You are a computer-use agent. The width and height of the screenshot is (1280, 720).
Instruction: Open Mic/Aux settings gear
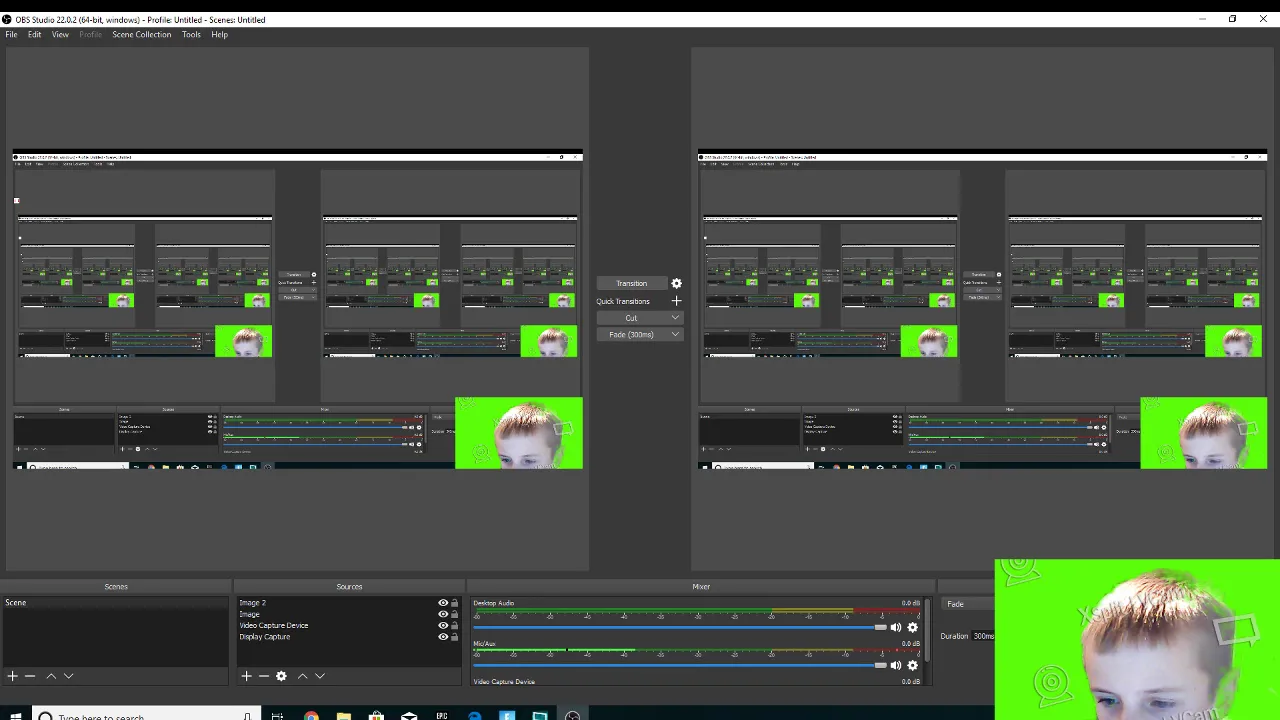[x=912, y=665]
